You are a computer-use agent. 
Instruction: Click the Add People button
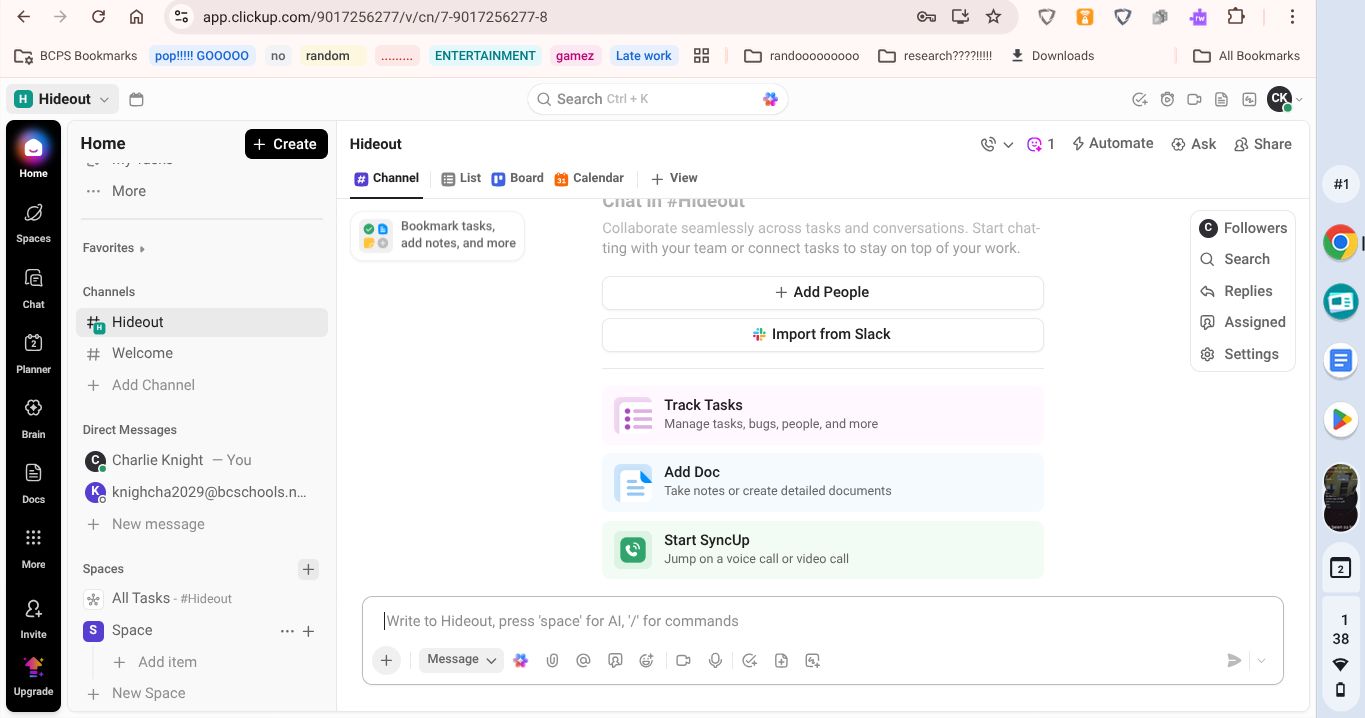tap(822, 292)
